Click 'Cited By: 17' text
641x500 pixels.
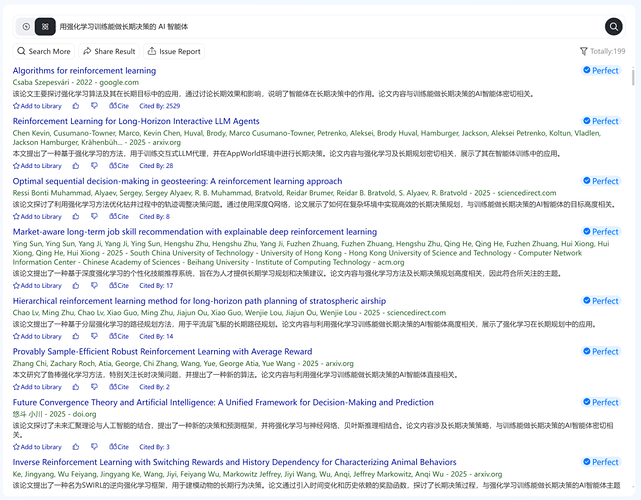tap(156, 285)
